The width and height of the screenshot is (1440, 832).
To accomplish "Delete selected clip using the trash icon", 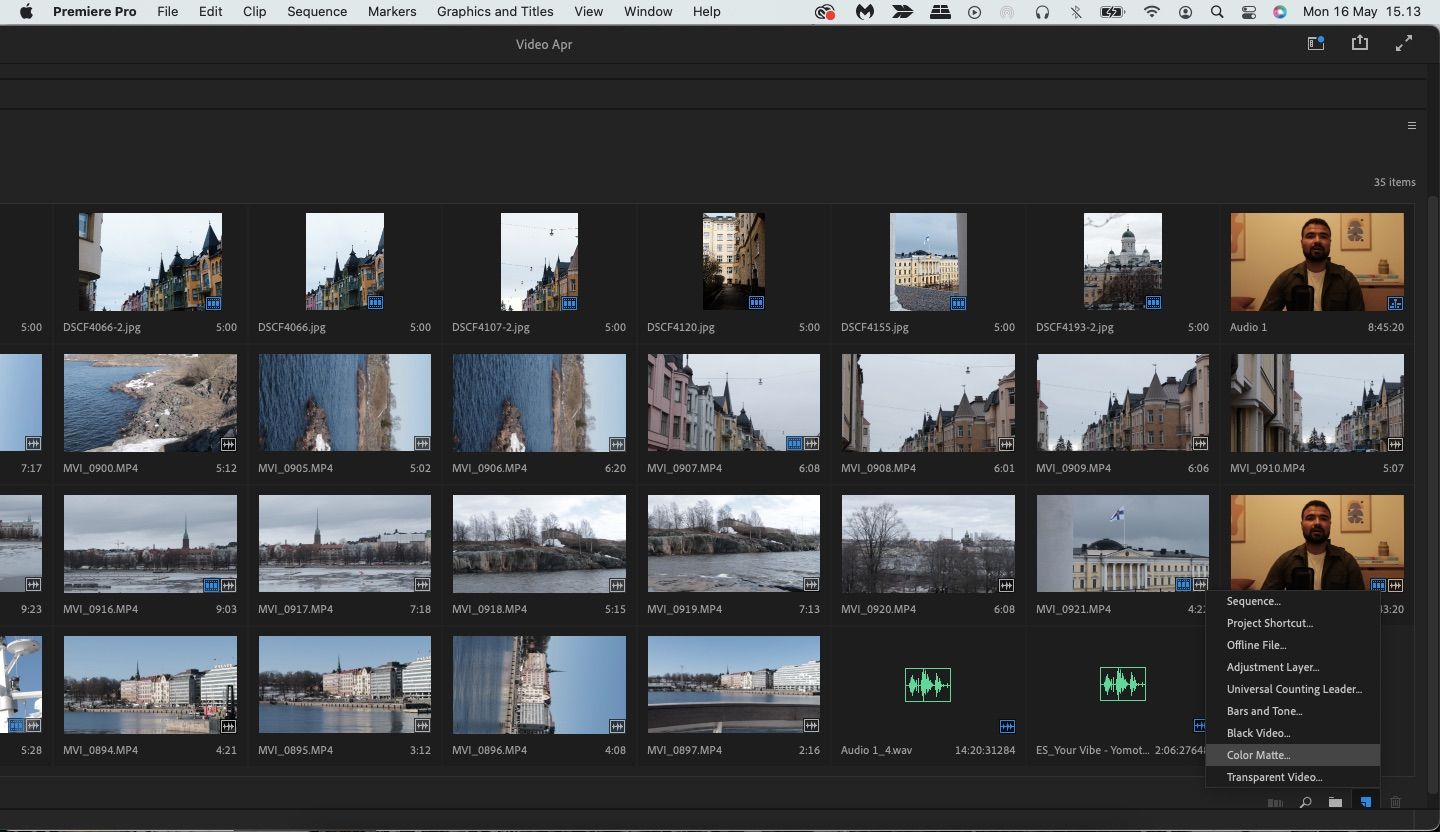I will coord(1396,802).
